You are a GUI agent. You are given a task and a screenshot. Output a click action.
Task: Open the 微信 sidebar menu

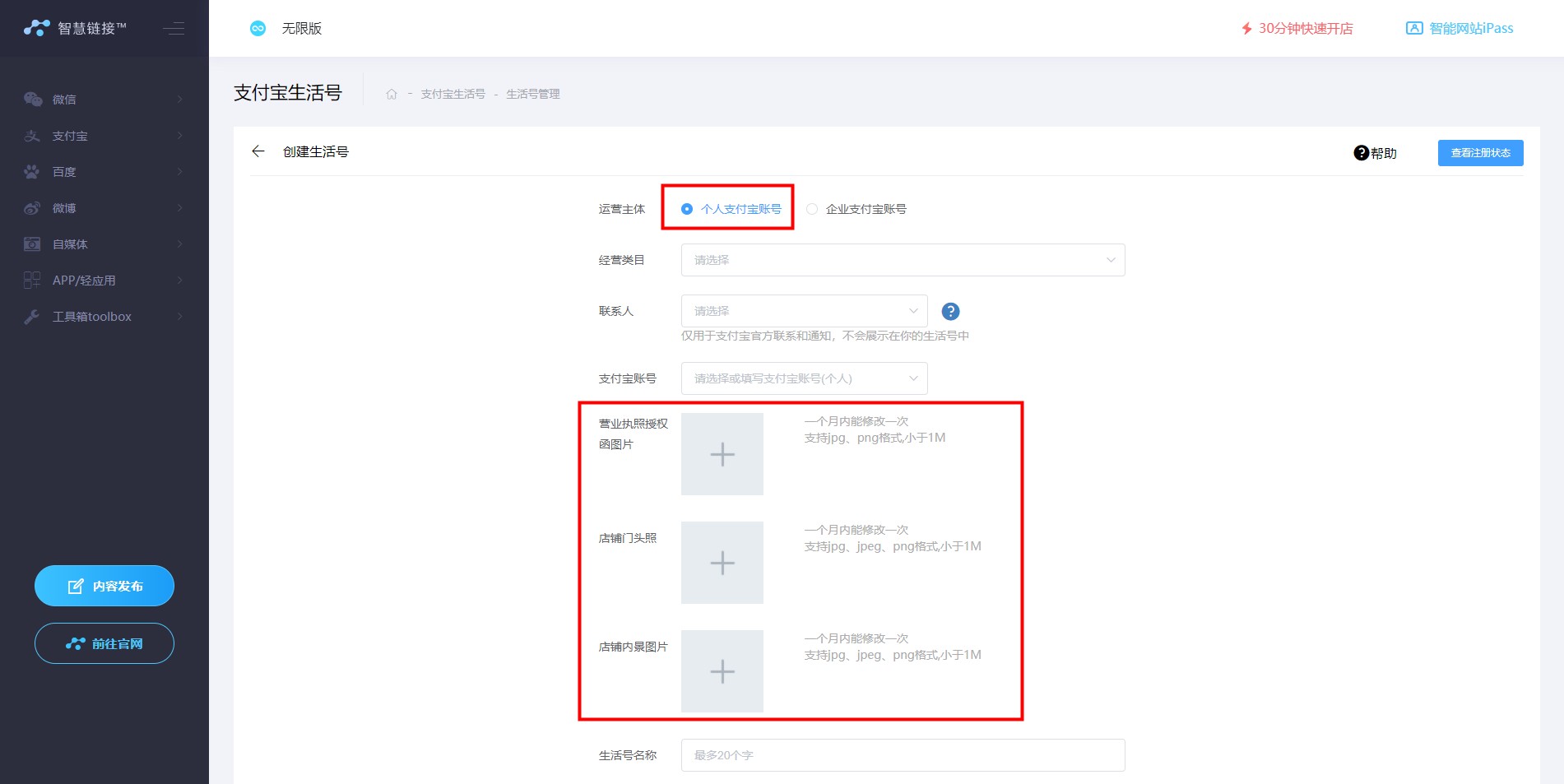[104, 100]
